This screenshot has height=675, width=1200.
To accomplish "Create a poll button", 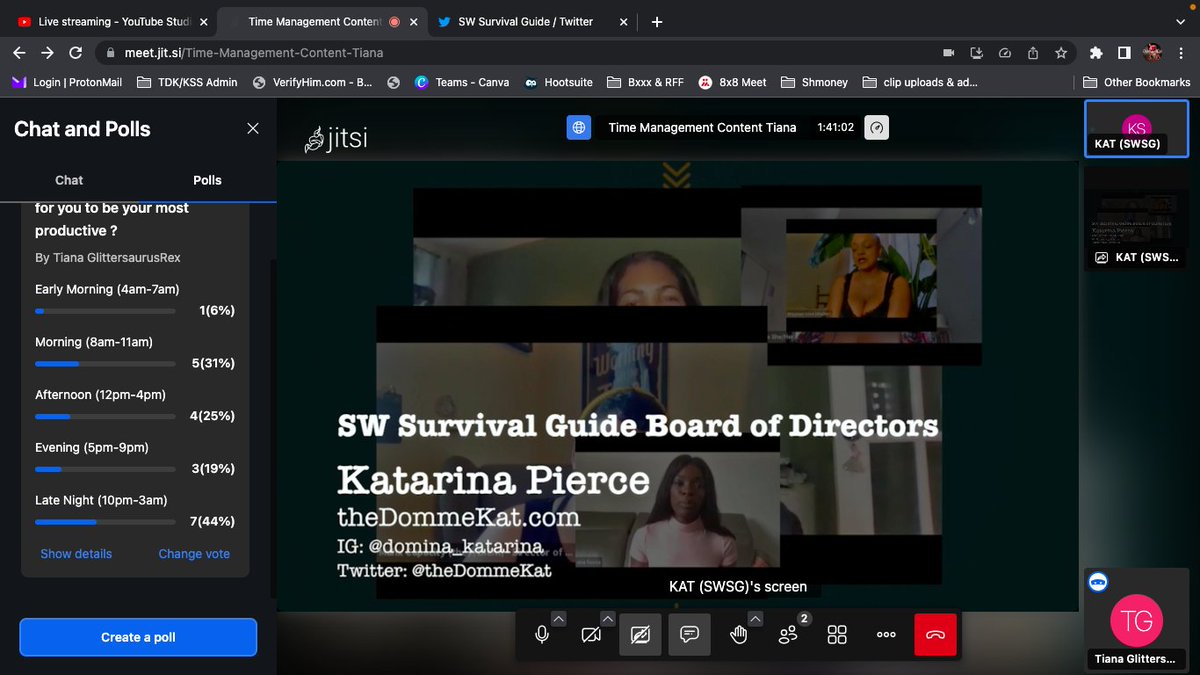I will click(x=138, y=637).
